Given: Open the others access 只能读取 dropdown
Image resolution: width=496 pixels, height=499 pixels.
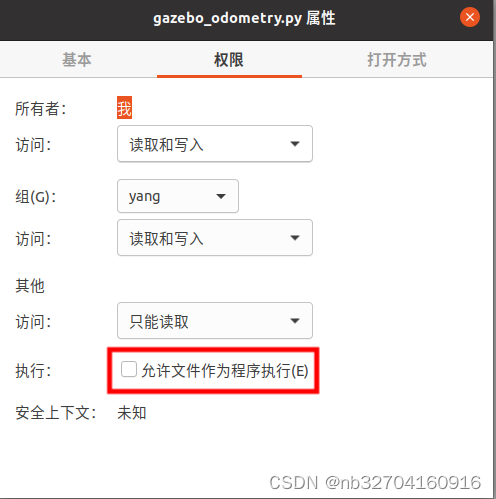Looking at the screenshot, I should point(215,321).
